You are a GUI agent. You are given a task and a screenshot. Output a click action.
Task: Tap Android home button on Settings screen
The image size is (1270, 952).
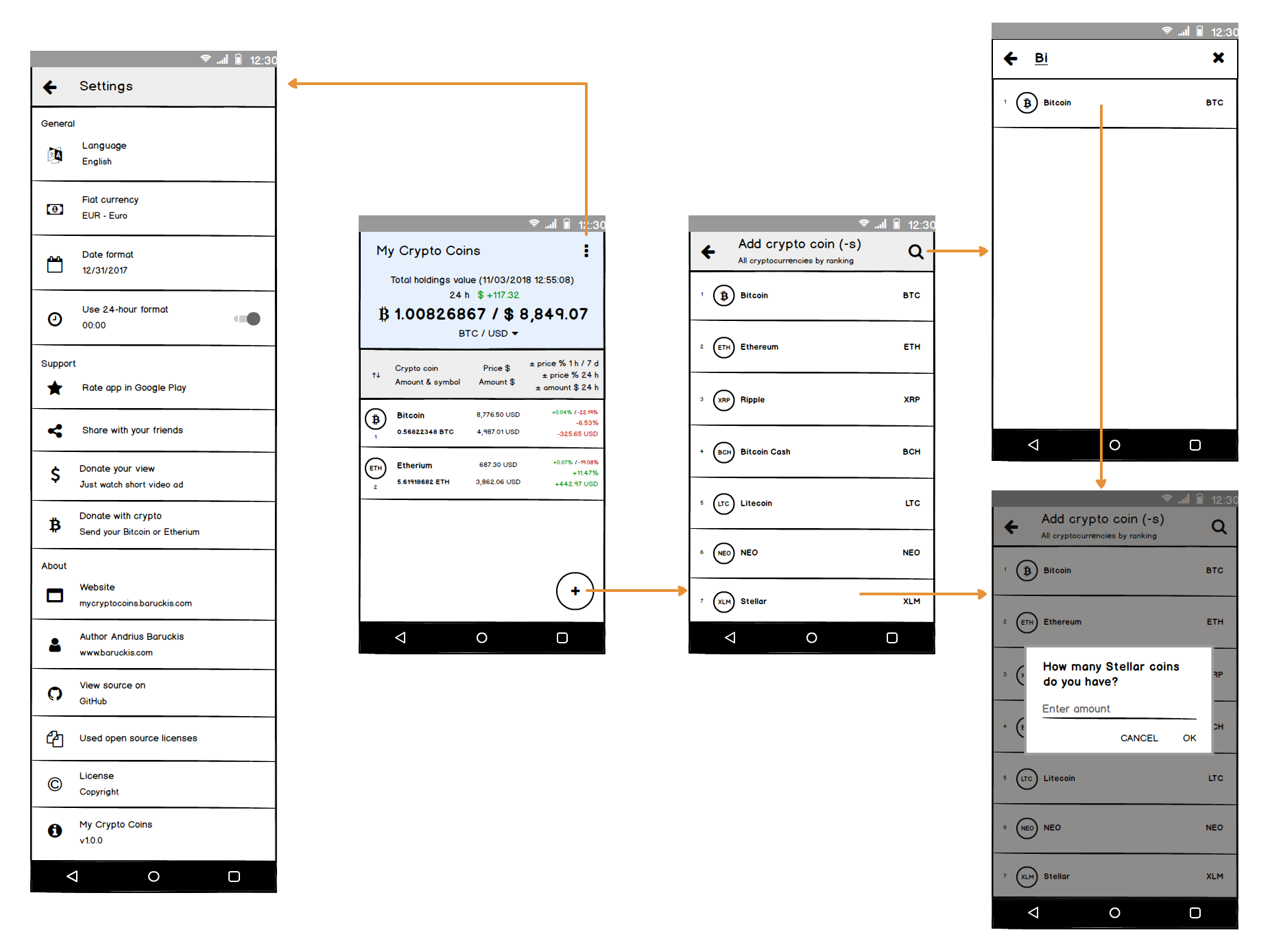coord(154,877)
